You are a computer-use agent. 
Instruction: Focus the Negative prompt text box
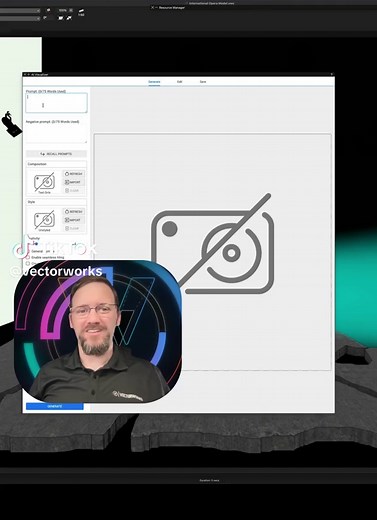point(56,134)
